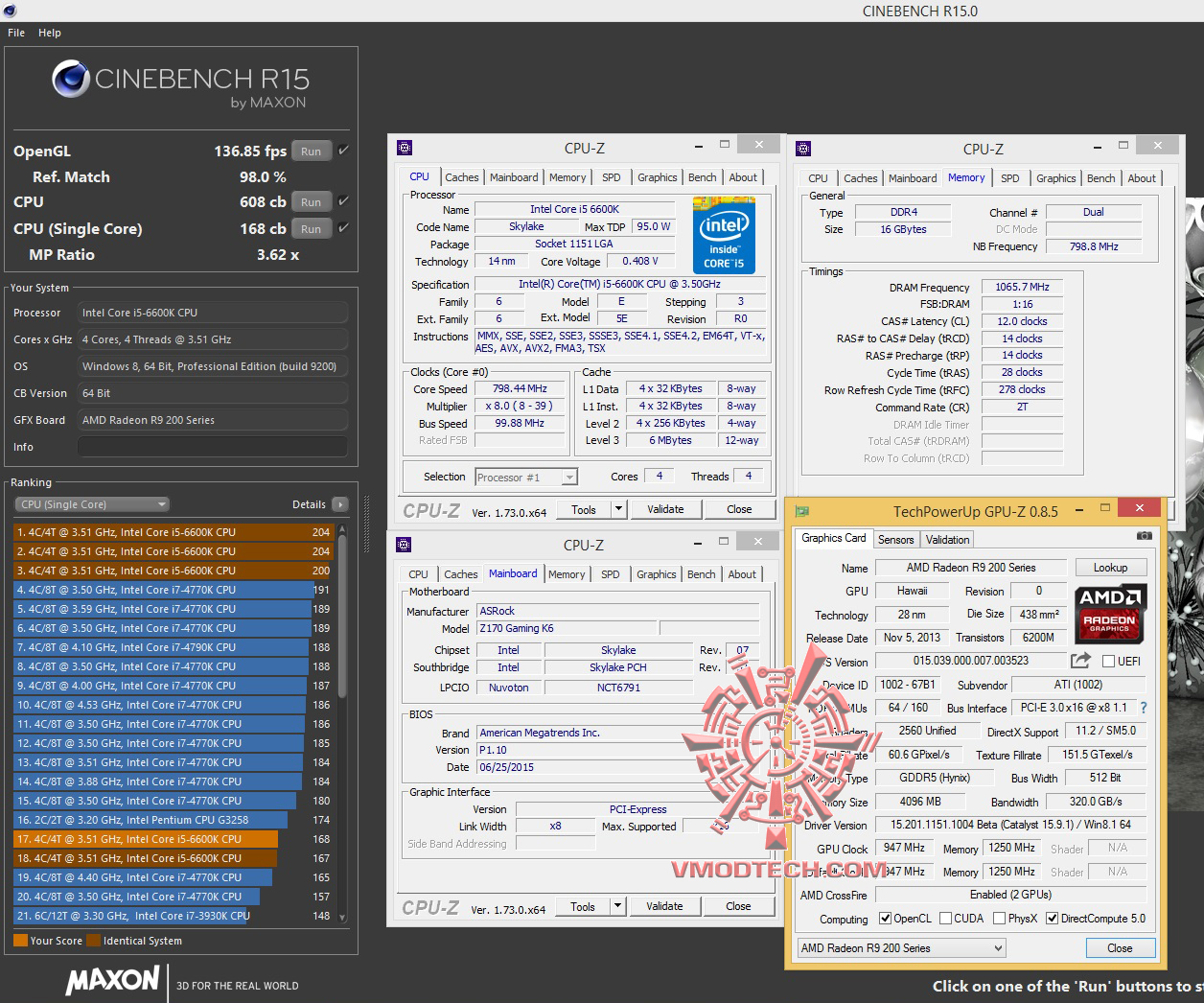Viewport: 1204px width, 1003px height.
Task: Toggle the CPU (Single Core) test checkbox
Action: pos(343,228)
